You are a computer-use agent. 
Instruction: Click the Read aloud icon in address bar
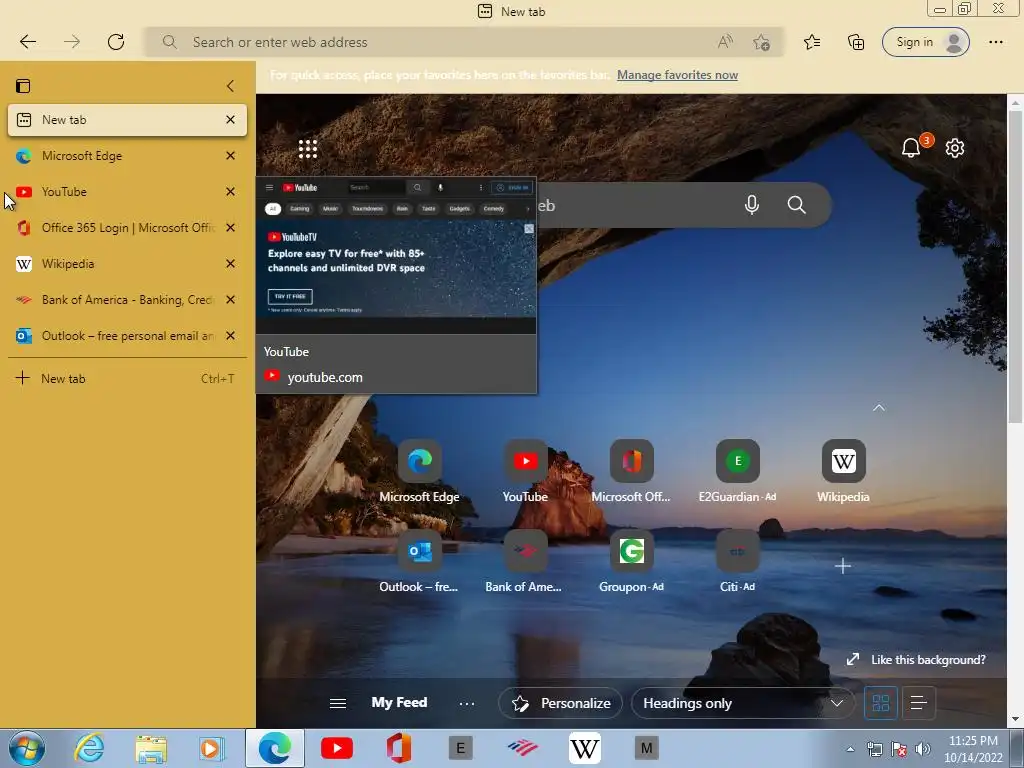click(725, 42)
